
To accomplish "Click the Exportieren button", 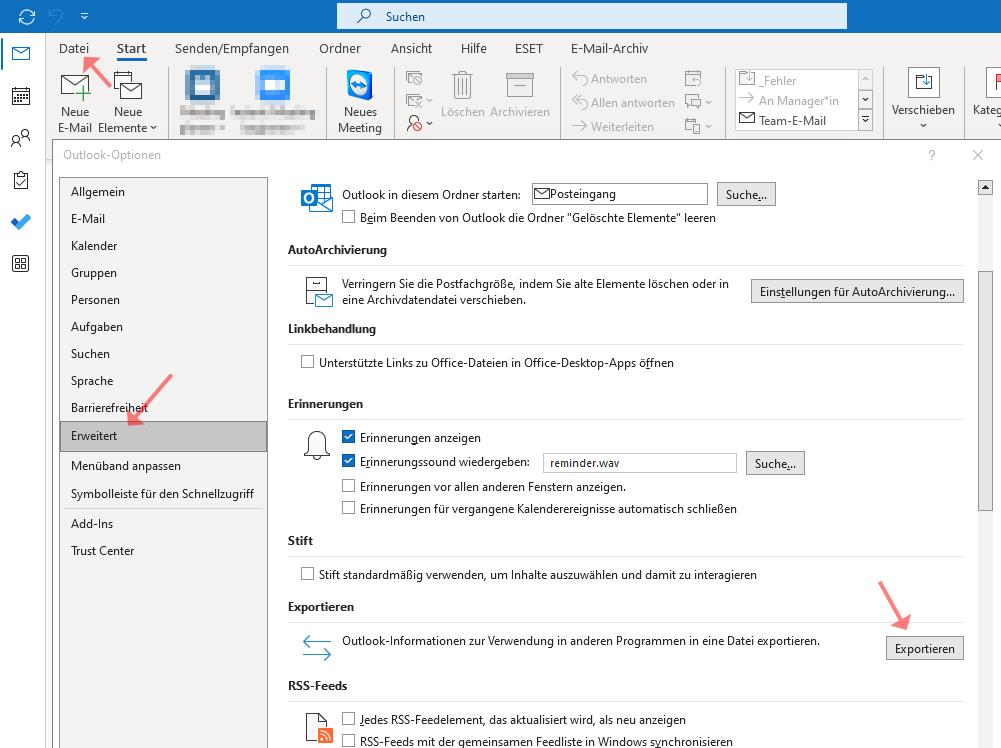I will (924, 648).
